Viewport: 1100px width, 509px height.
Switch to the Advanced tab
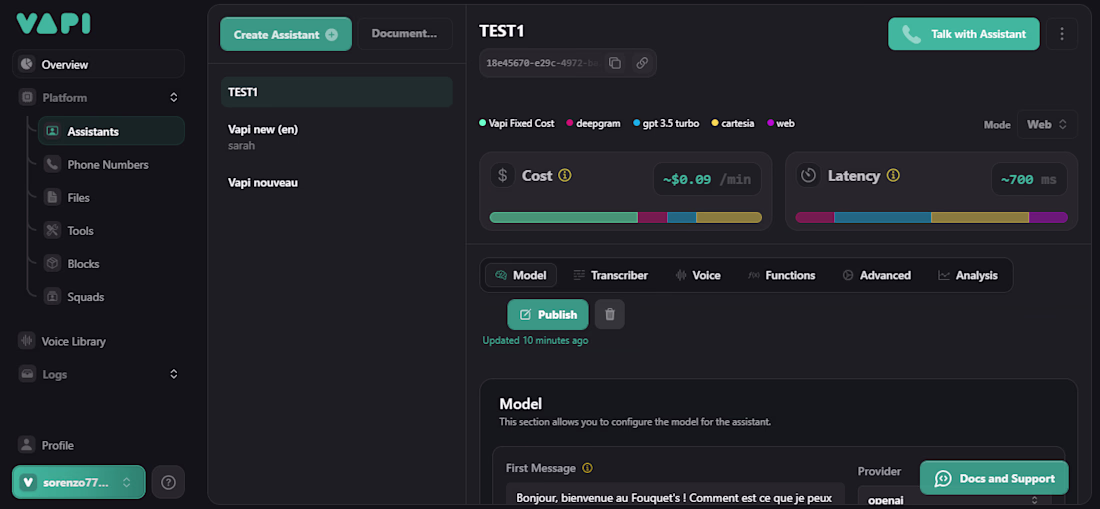876,276
